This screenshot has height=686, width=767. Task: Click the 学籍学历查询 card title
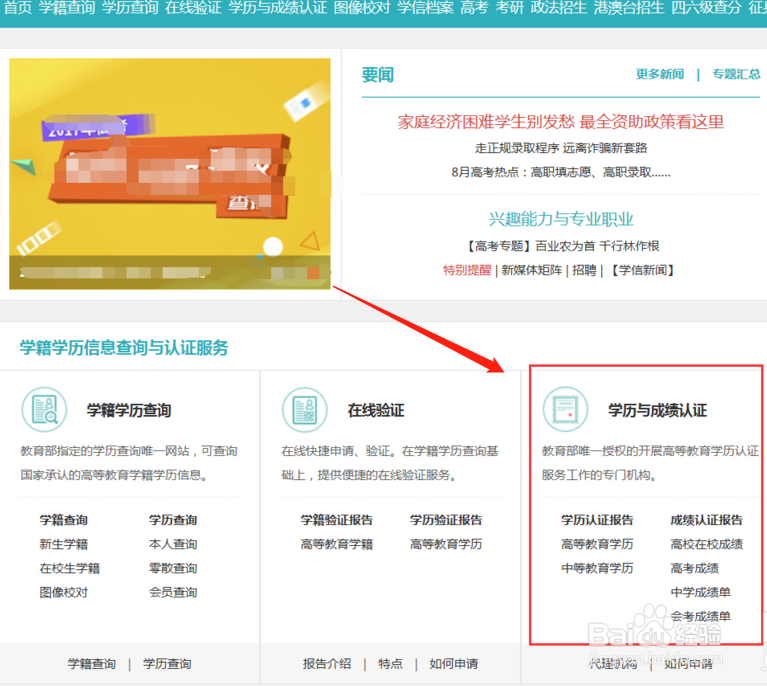(x=129, y=410)
